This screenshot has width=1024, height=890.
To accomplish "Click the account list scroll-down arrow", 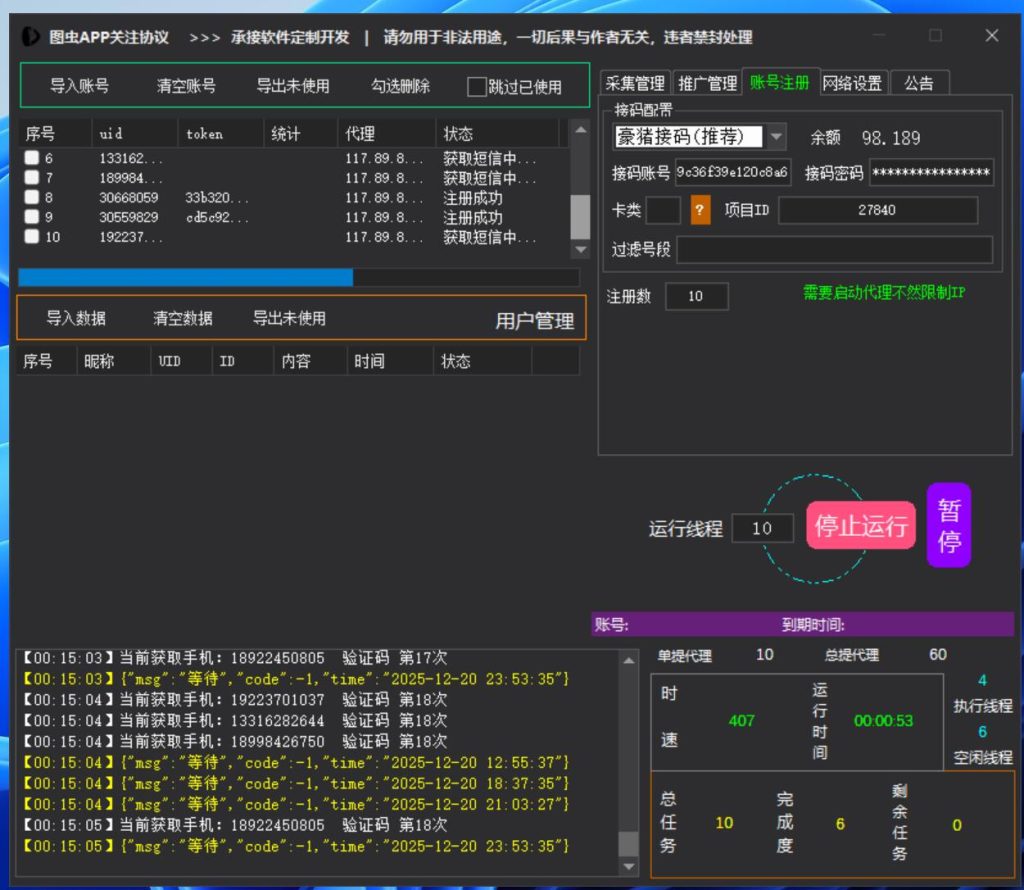I will 580,249.
